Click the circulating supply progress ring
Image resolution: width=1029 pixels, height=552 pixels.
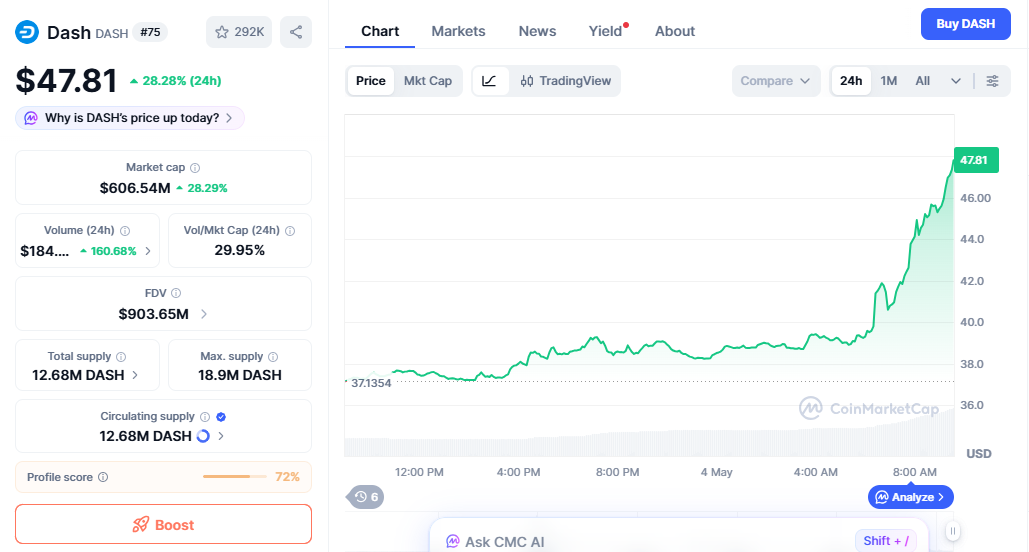click(x=203, y=436)
